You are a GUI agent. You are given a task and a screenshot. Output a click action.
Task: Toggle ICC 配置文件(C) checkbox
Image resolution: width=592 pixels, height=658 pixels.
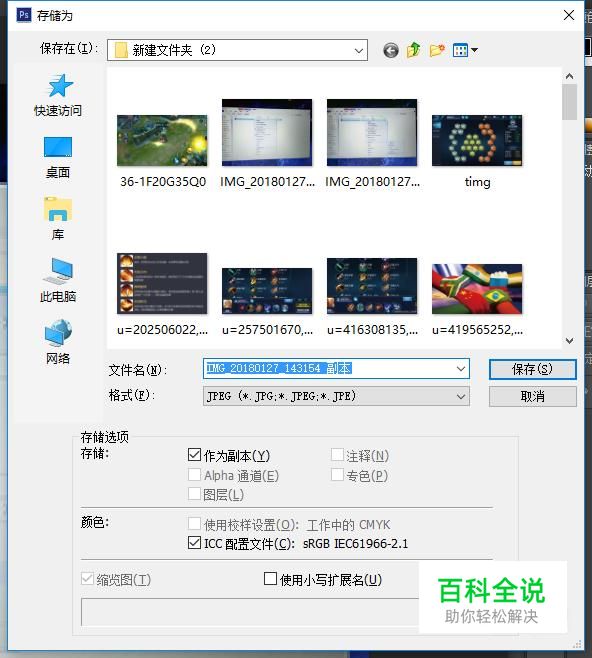point(194,543)
